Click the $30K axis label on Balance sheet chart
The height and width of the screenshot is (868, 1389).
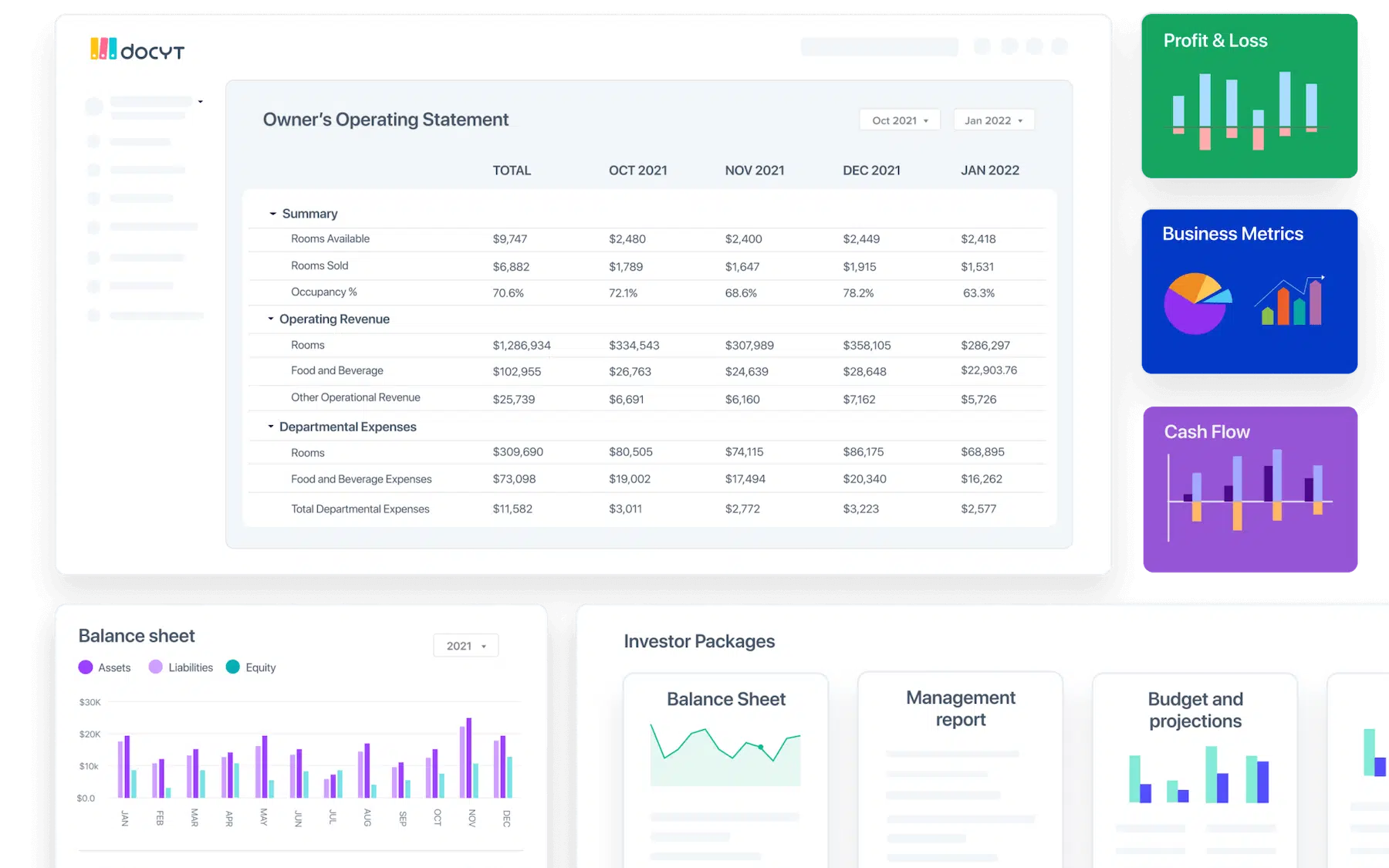pos(90,702)
